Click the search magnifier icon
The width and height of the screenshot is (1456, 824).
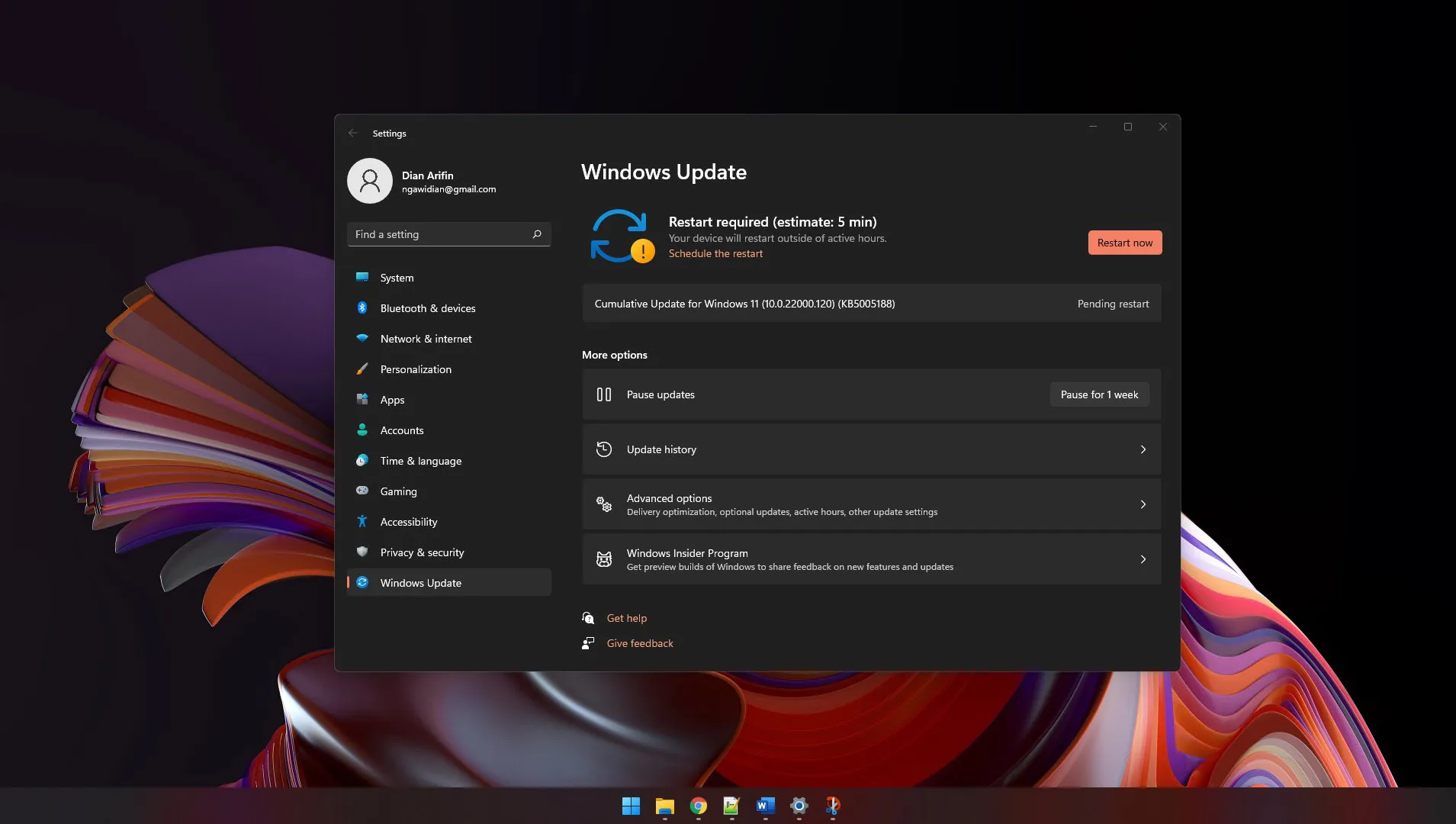(x=537, y=234)
